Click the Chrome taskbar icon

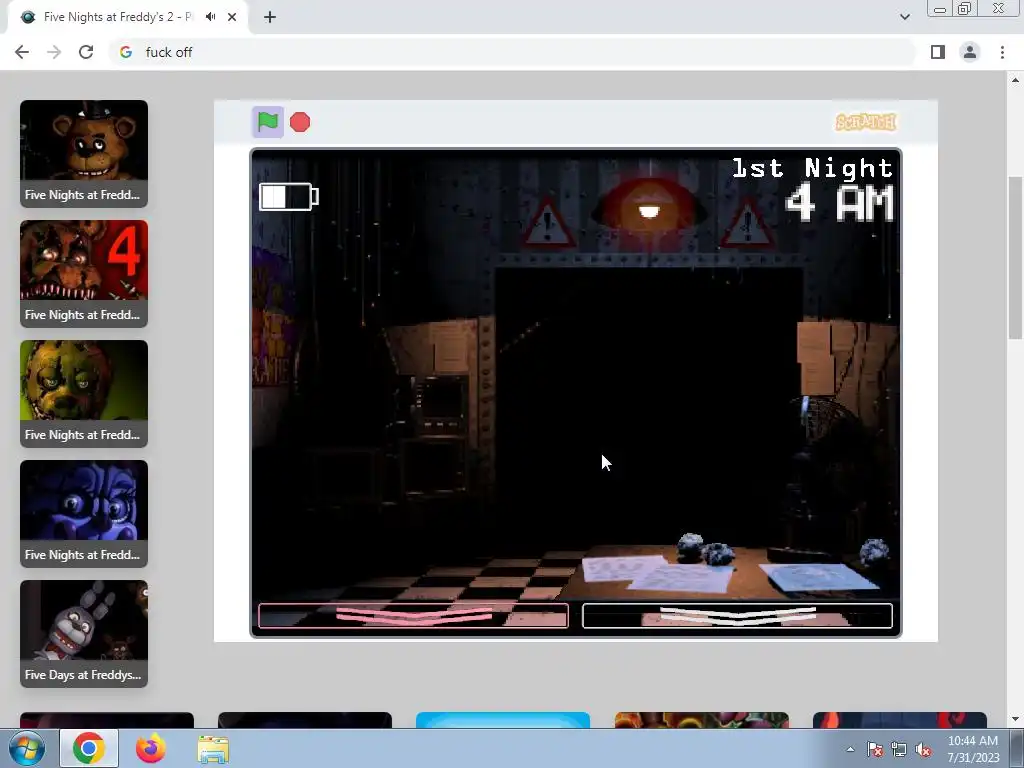89,748
